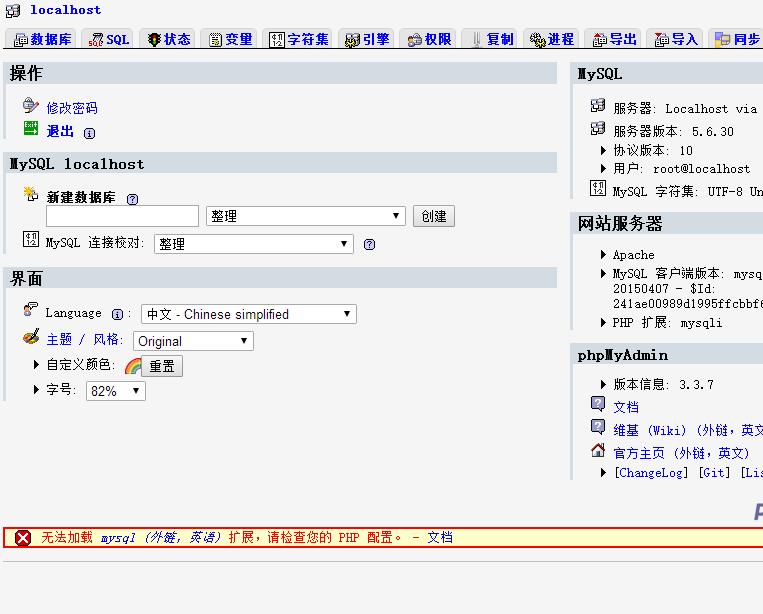Screen dimensions: 763x614
Task: Click the 修改密码 change password link
Action: coord(72,108)
